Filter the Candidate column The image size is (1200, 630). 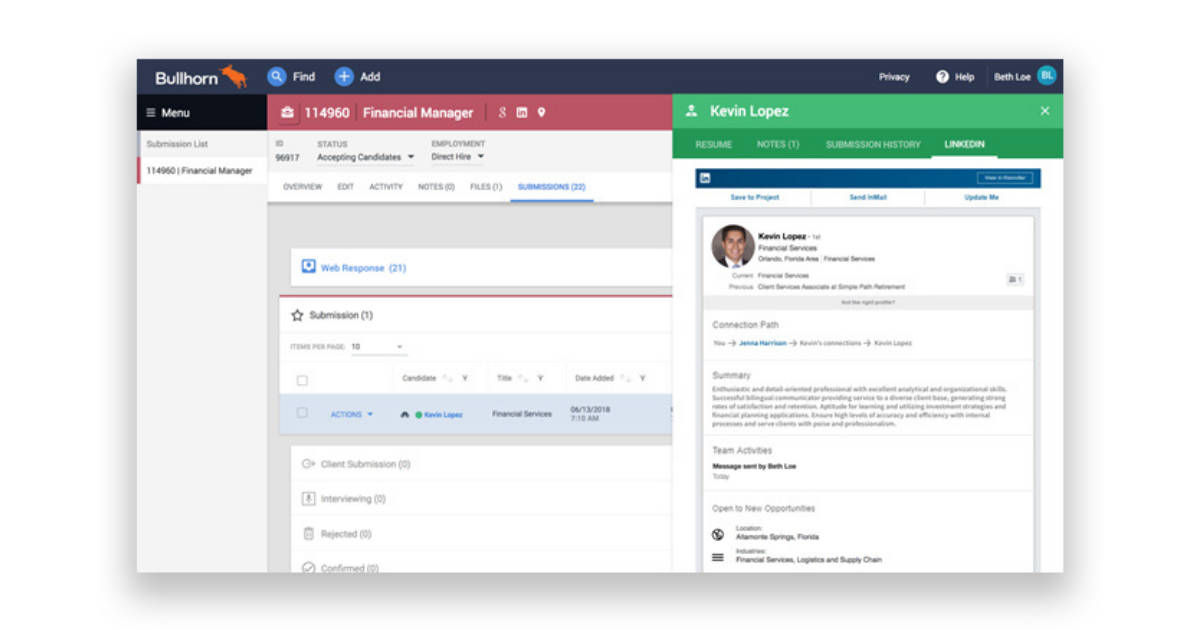(x=463, y=378)
